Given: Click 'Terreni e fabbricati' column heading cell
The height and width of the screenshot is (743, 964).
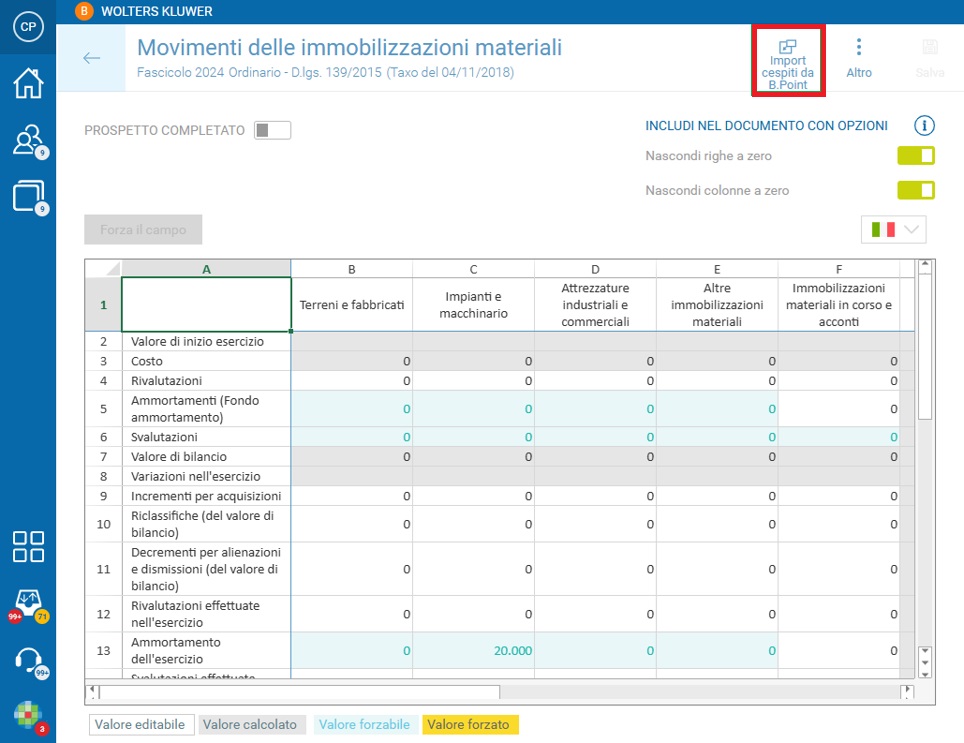Looking at the screenshot, I should [352, 305].
